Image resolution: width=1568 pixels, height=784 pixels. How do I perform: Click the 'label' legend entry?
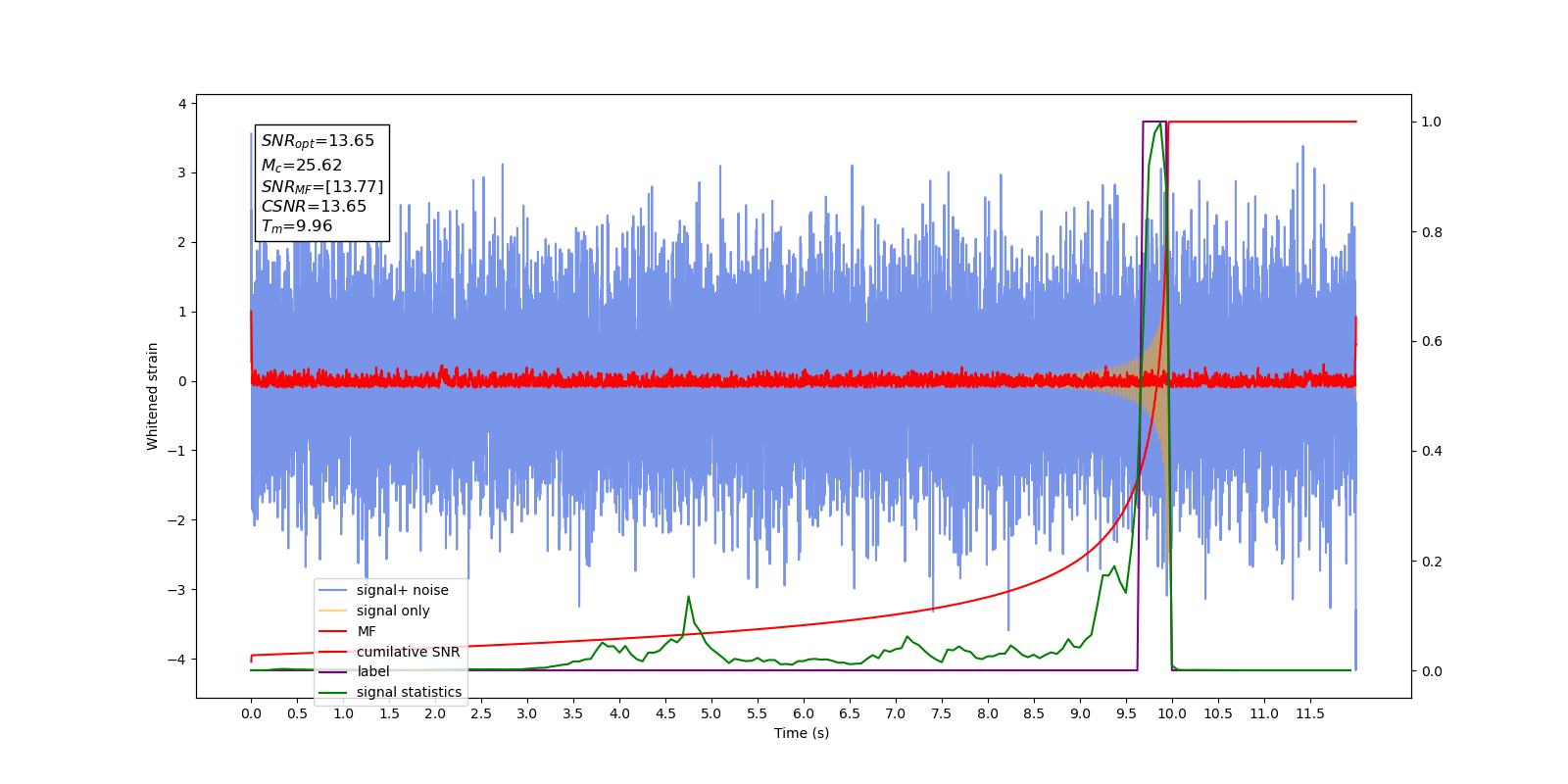372,671
